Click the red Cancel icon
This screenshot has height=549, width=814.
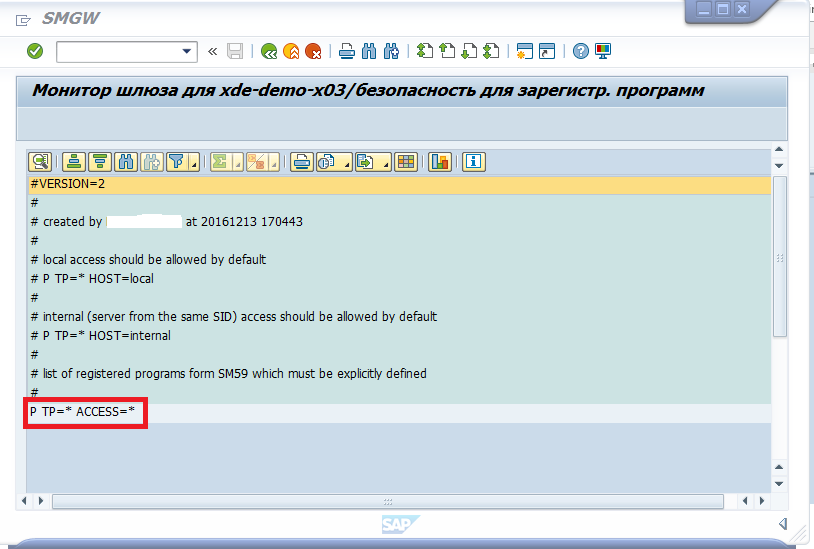(313, 51)
